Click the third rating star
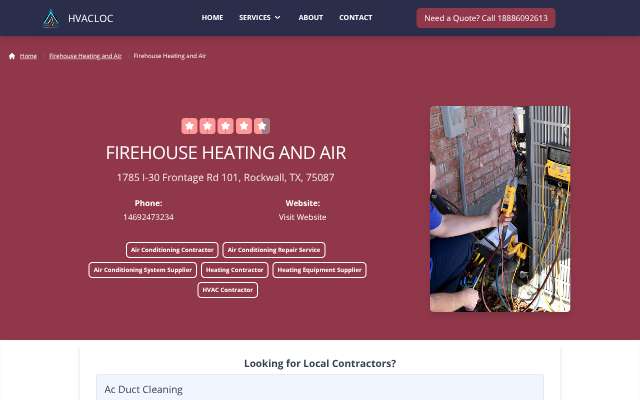640x400 pixels. click(x=225, y=126)
